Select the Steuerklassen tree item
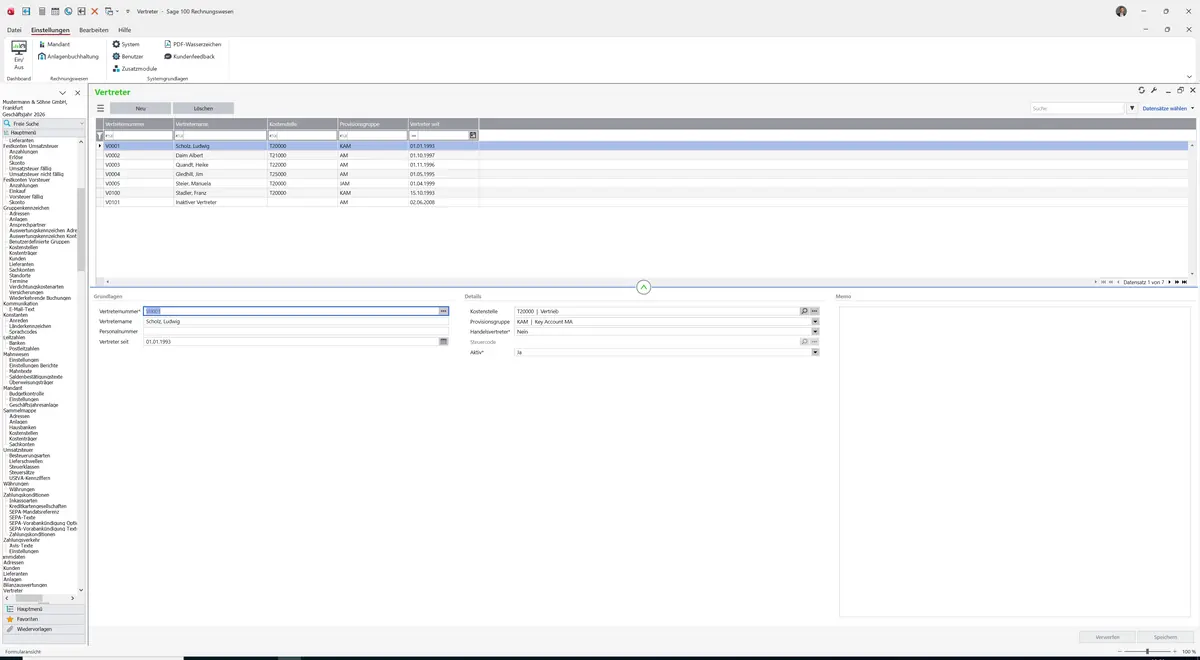The height and width of the screenshot is (660, 1200). pos(25,466)
